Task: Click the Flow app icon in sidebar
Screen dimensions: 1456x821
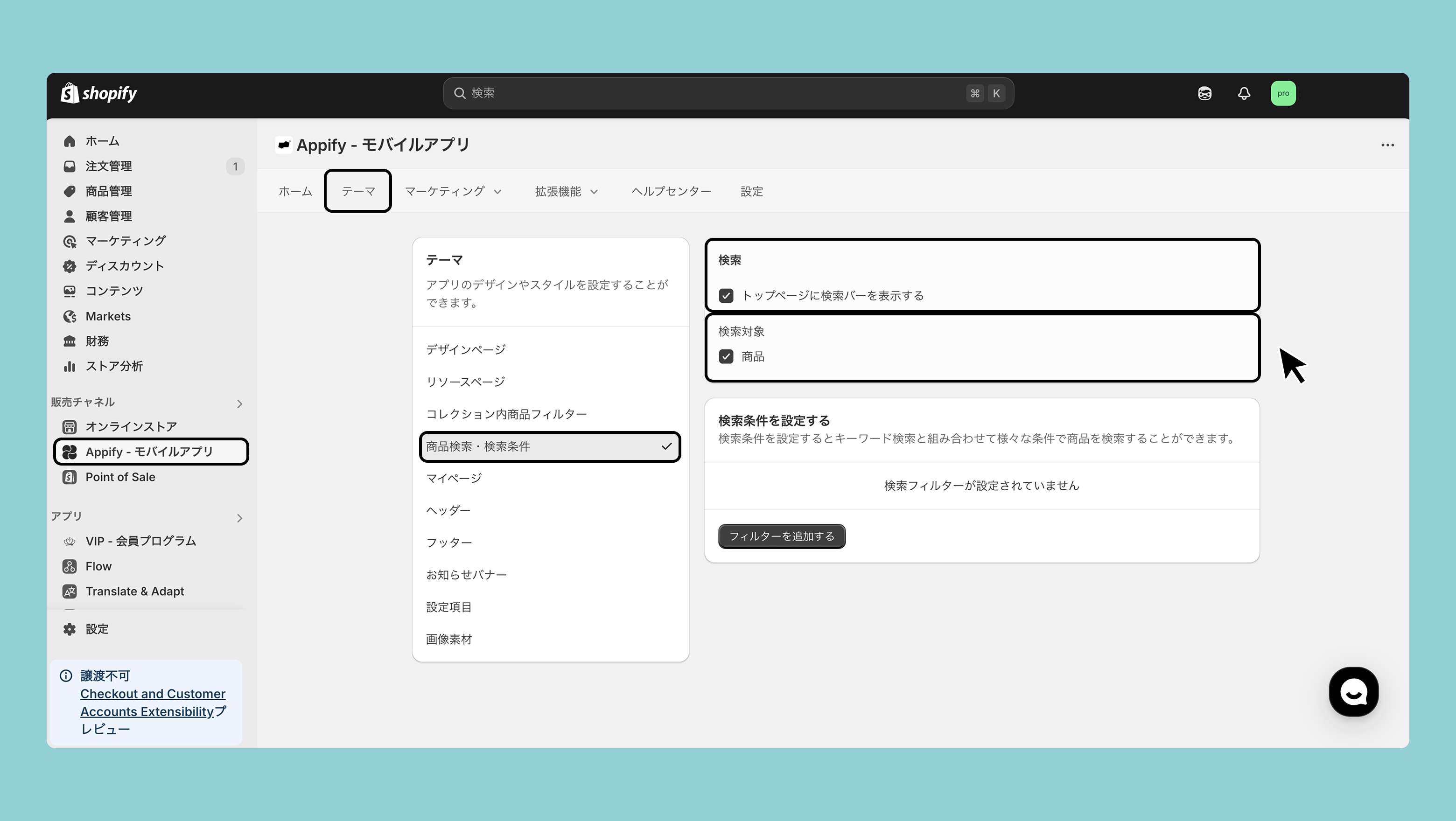Action: pyautogui.click(x=70, y=566)
